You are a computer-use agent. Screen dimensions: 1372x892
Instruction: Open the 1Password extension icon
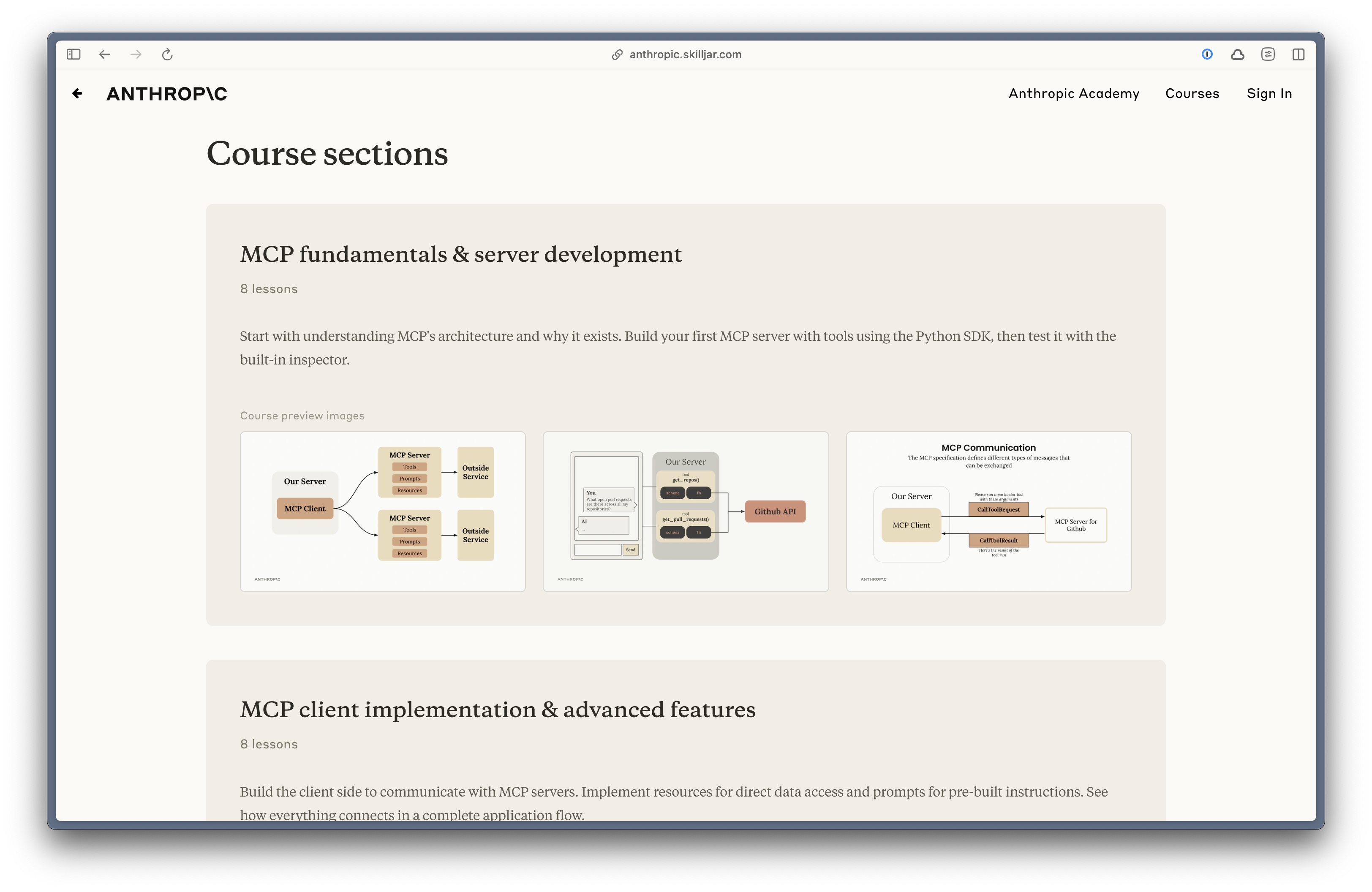click(x=1206, y=54)
